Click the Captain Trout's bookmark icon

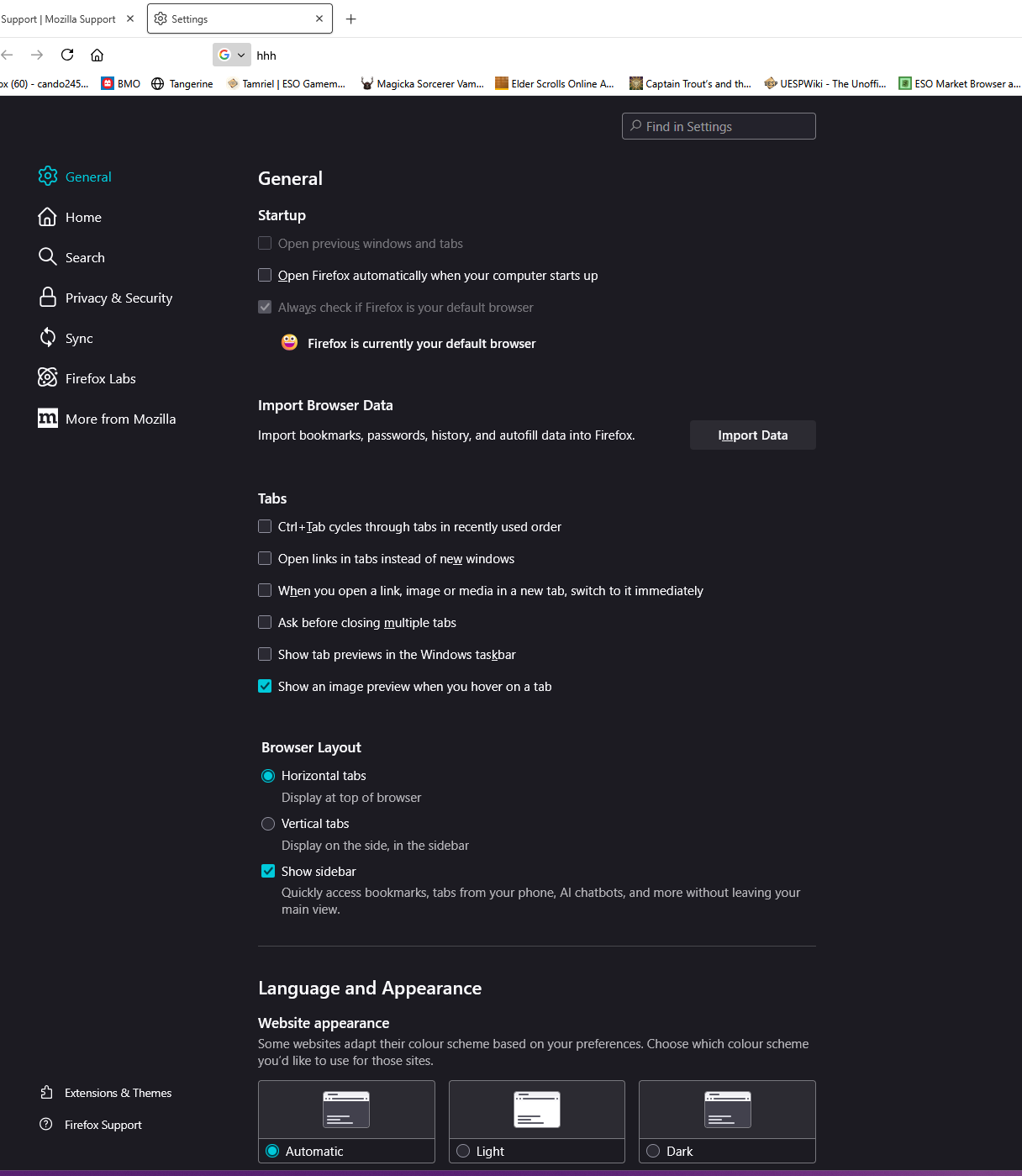(636, 83)
